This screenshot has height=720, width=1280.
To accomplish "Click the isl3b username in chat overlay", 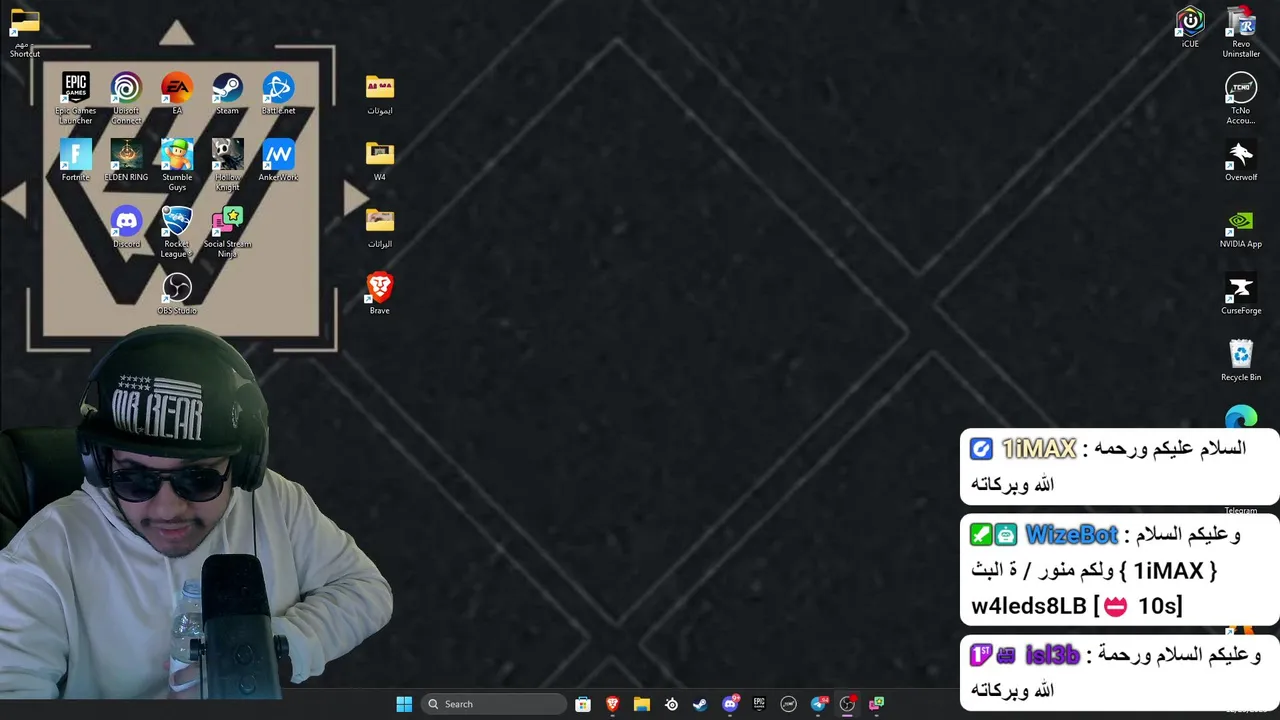I will pyautogui.click(x=1052, y=656).
